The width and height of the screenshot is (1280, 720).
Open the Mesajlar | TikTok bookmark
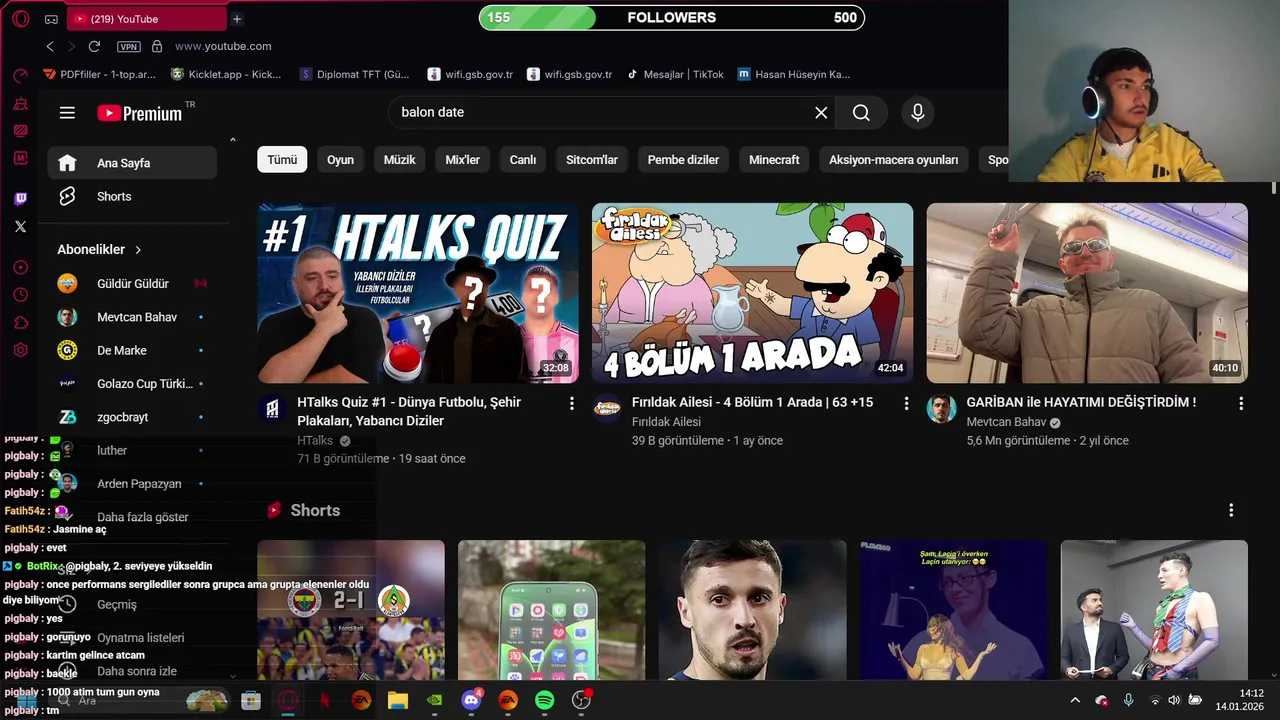(x=675, y=74)
